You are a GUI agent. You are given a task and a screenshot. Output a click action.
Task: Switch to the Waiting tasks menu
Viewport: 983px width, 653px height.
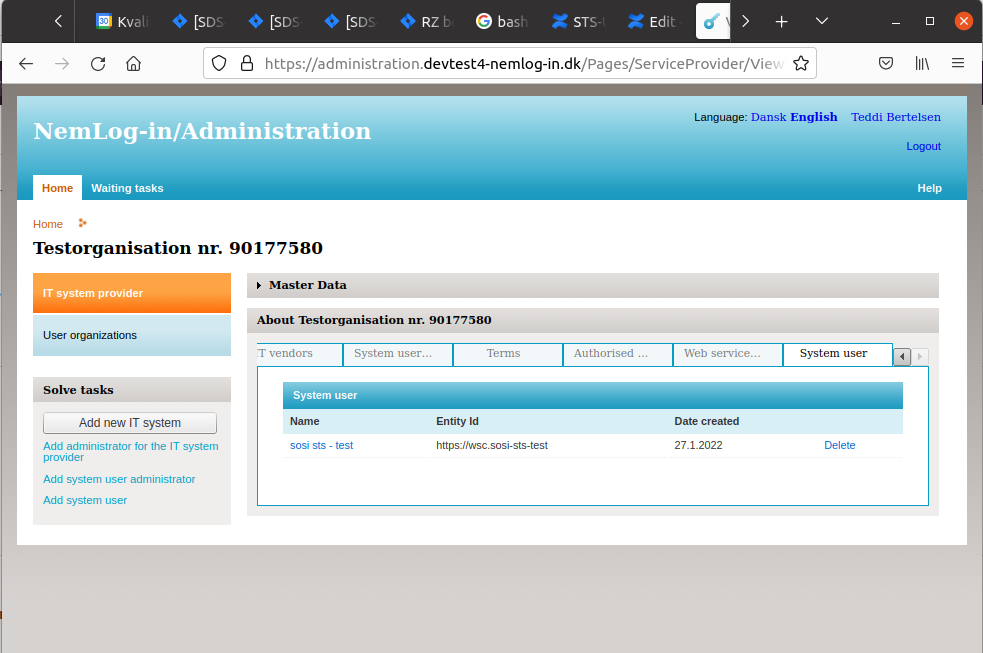click(127, 188)
